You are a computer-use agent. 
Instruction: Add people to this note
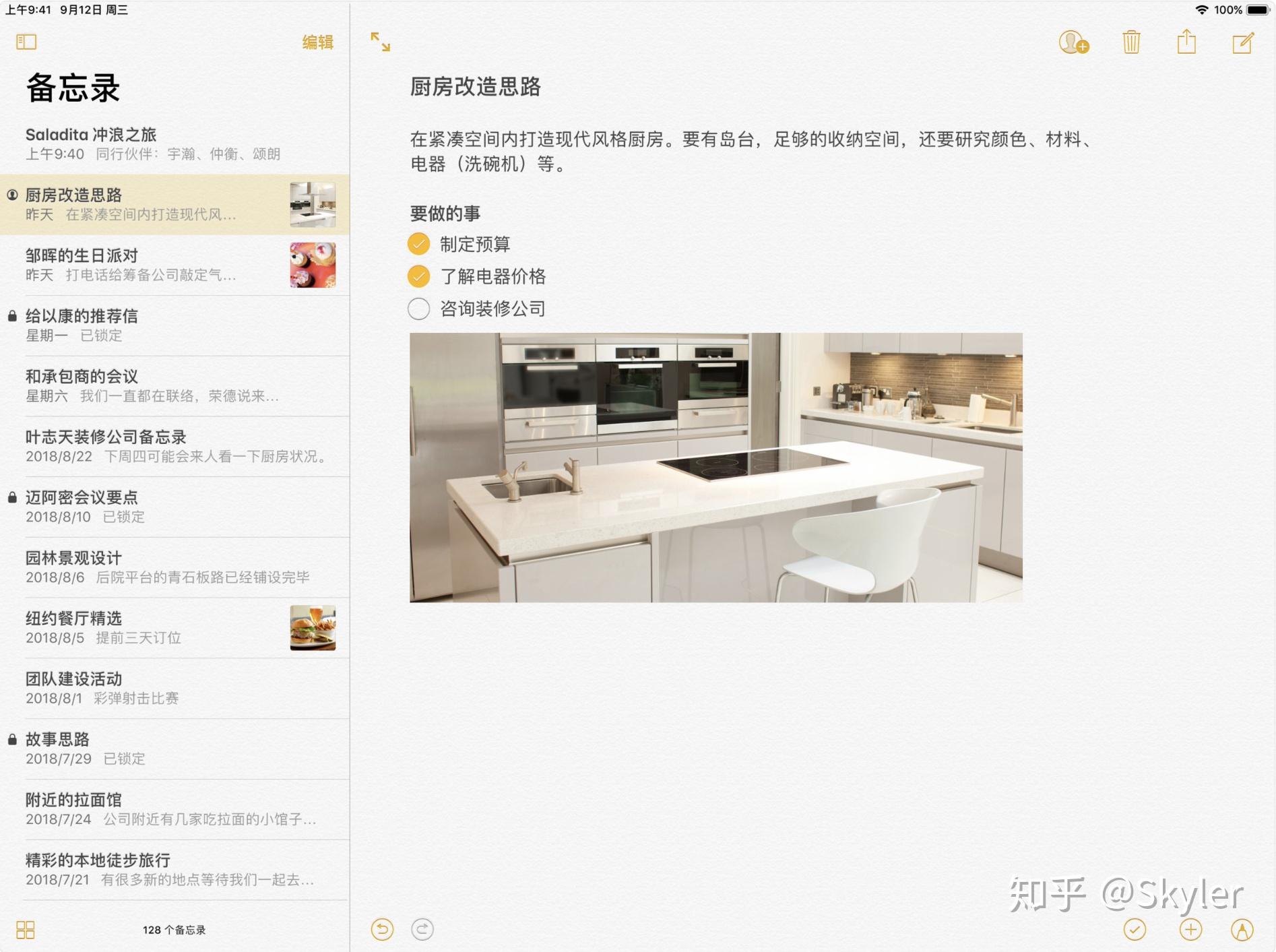(x=1074, y=42)
